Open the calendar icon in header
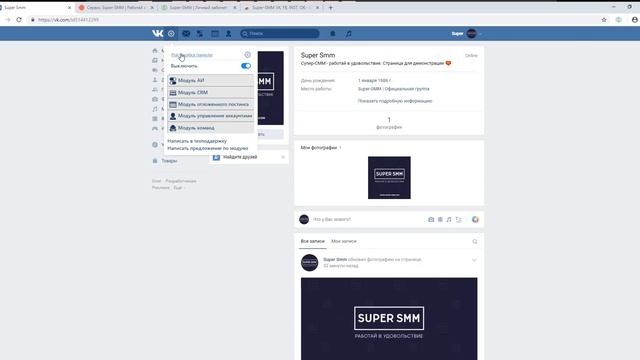The width and height of the screenshot is (640, 360). (215, 33)
